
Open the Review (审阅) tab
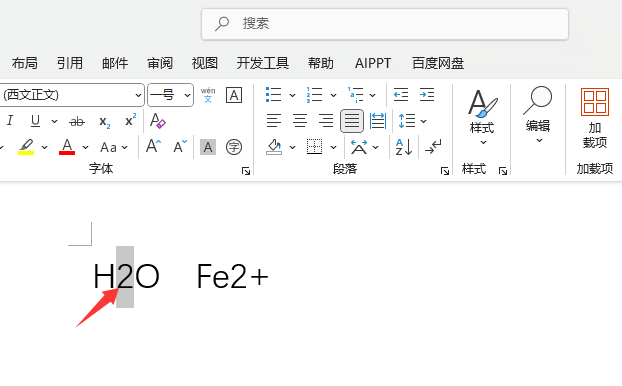tap(160, 63)
